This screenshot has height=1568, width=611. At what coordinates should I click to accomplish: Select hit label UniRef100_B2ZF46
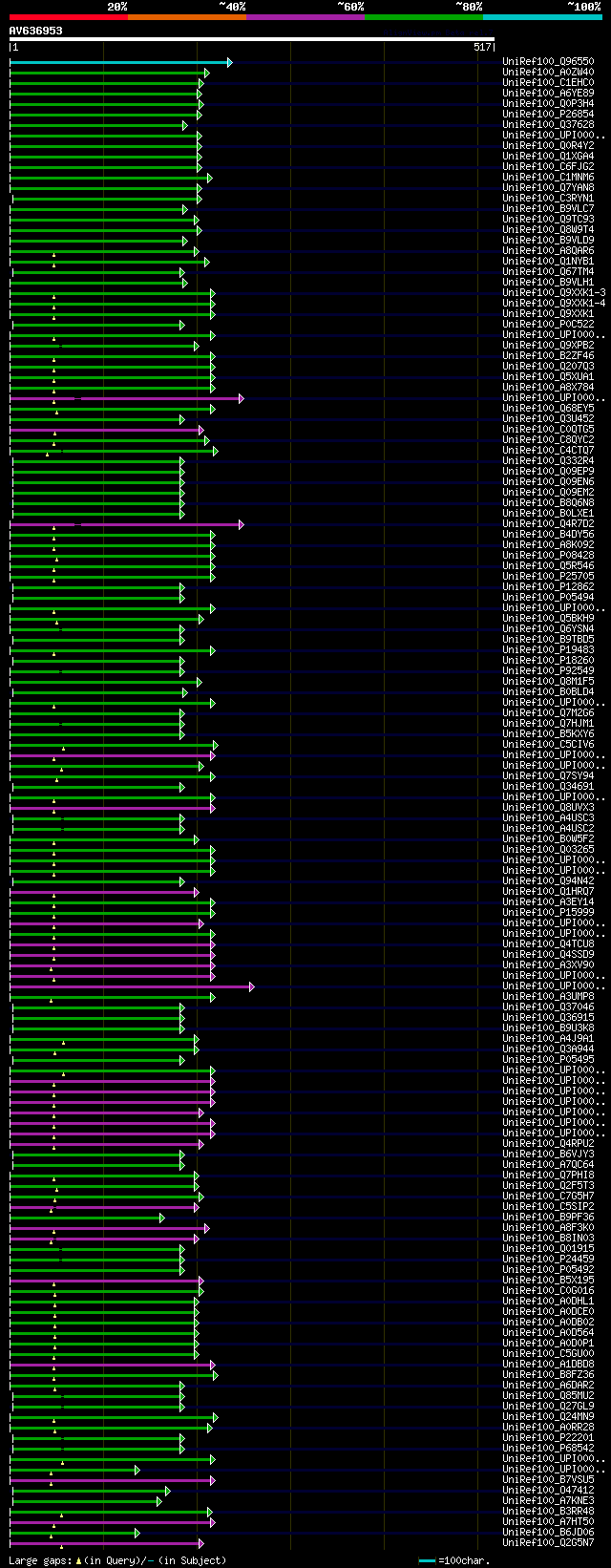pyautogui.click(x=548, y=356)
